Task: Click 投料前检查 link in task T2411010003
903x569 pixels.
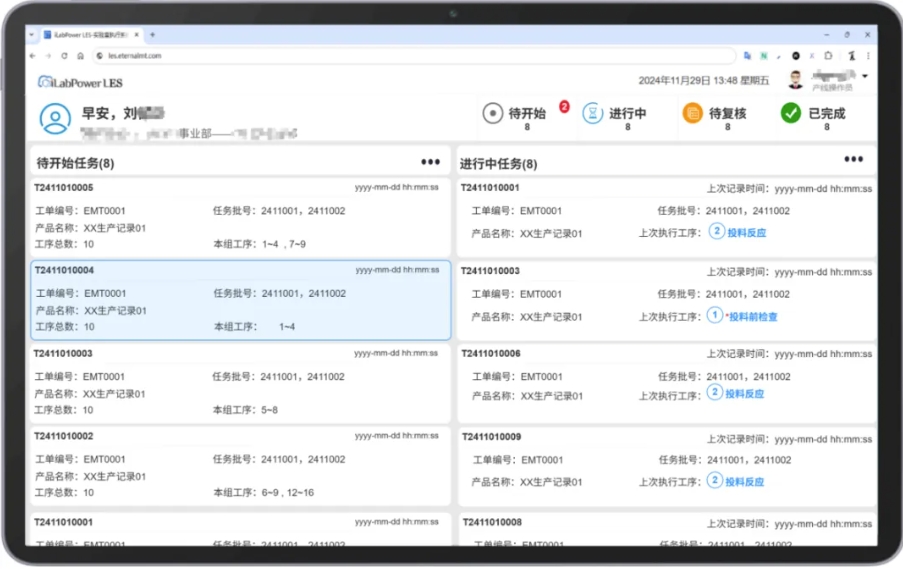Action: [752, 316]
